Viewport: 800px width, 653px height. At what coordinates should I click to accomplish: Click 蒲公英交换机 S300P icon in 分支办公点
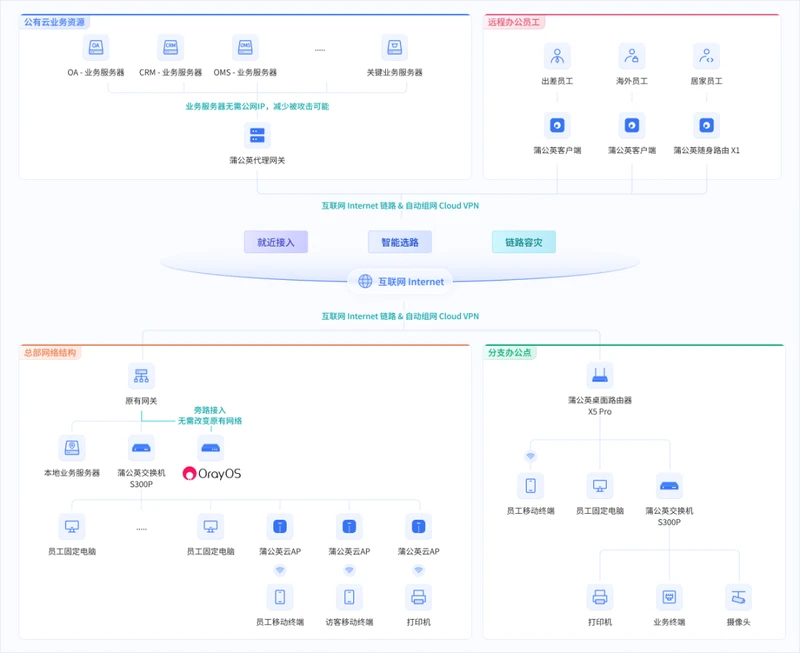669,486
